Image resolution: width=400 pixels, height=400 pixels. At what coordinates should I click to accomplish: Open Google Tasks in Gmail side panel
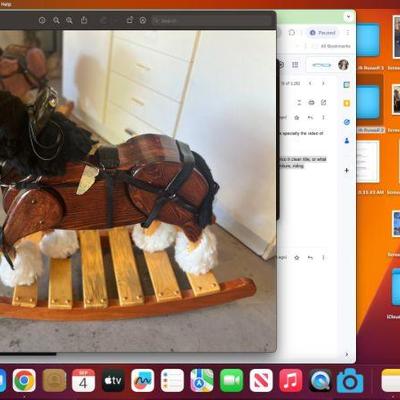[346, 122]
